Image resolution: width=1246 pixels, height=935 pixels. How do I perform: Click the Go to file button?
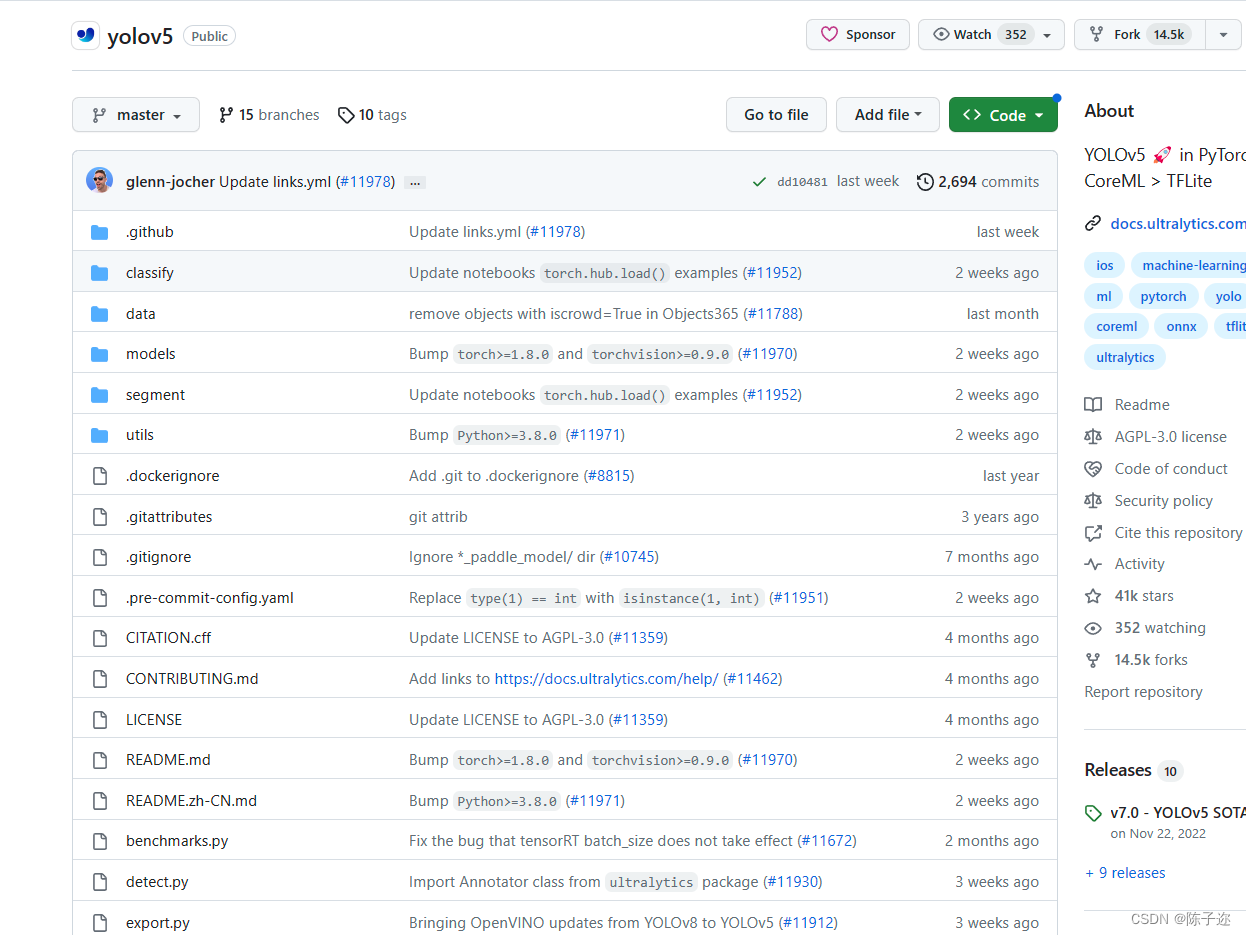[x=776, y=115]
